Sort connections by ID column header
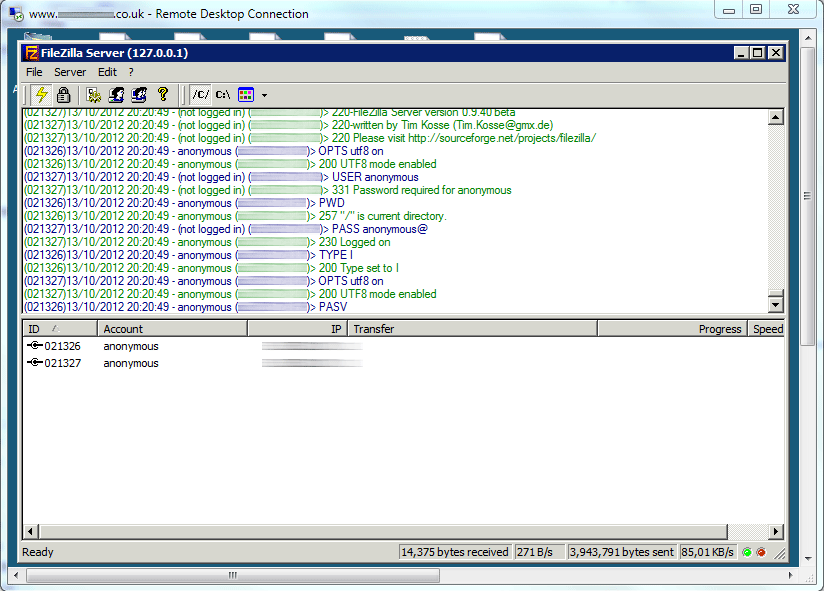The image size is (824, 591). 60,329
